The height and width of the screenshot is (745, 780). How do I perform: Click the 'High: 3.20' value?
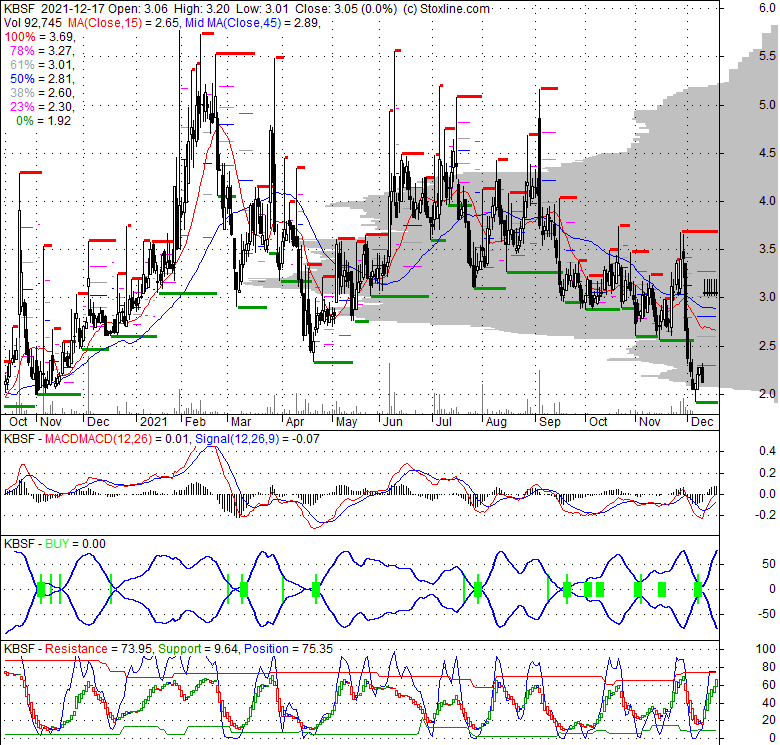202,9
